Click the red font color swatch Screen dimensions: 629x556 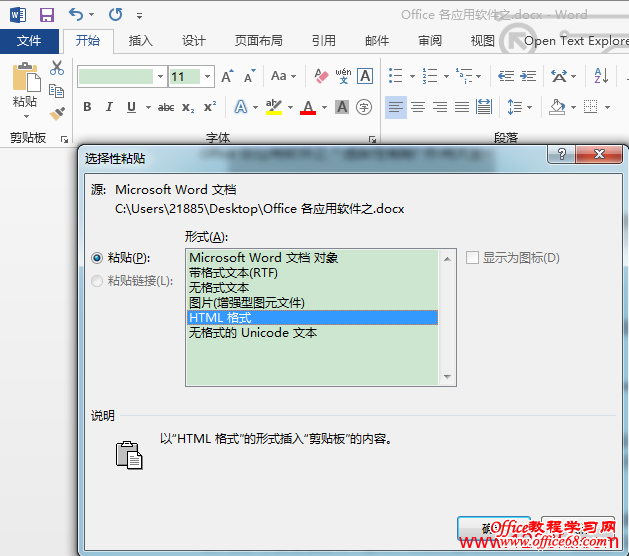pyautogui.click(x=307, y=108)
